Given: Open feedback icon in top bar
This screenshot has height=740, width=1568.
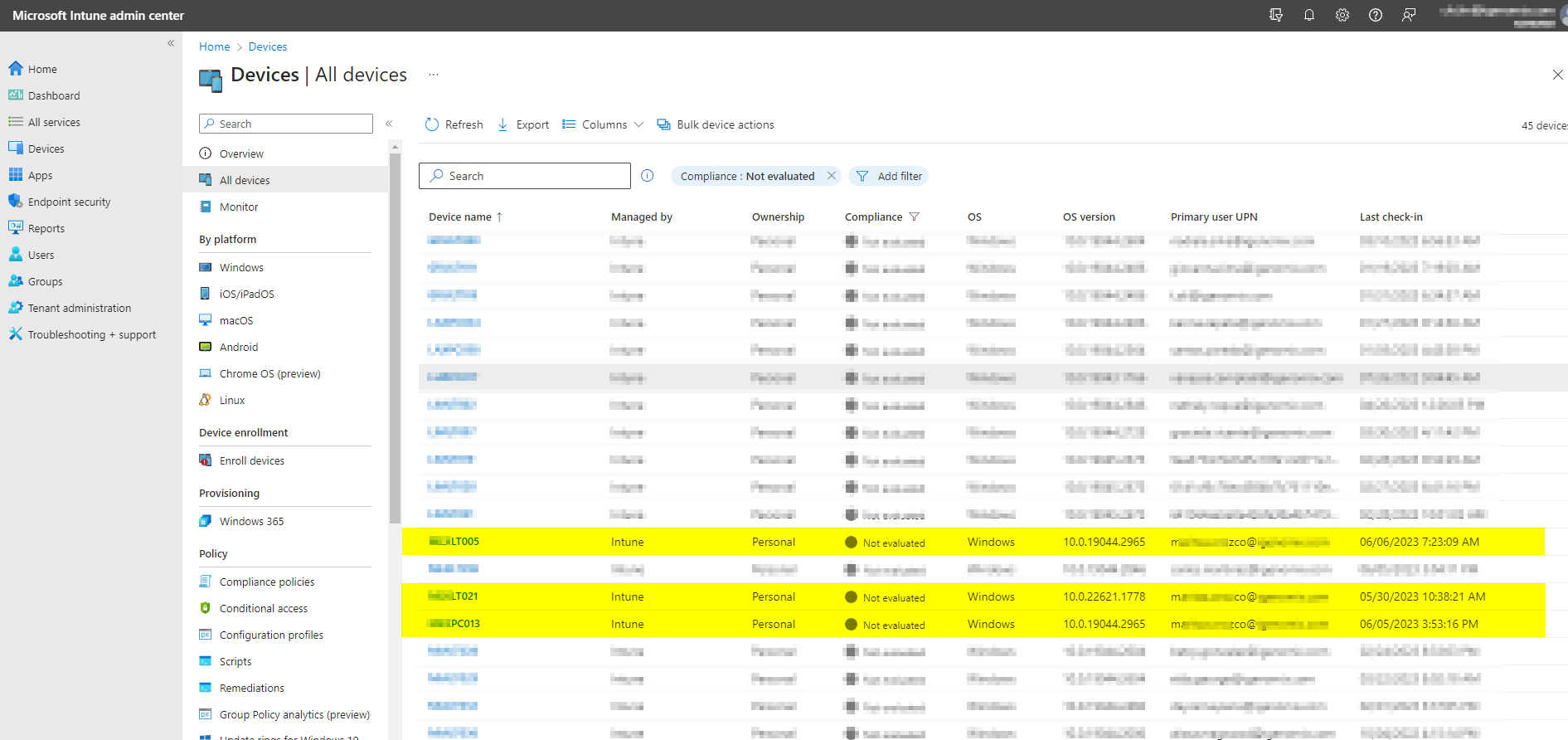Looking at the screenshot, I should pos(1409,15).
